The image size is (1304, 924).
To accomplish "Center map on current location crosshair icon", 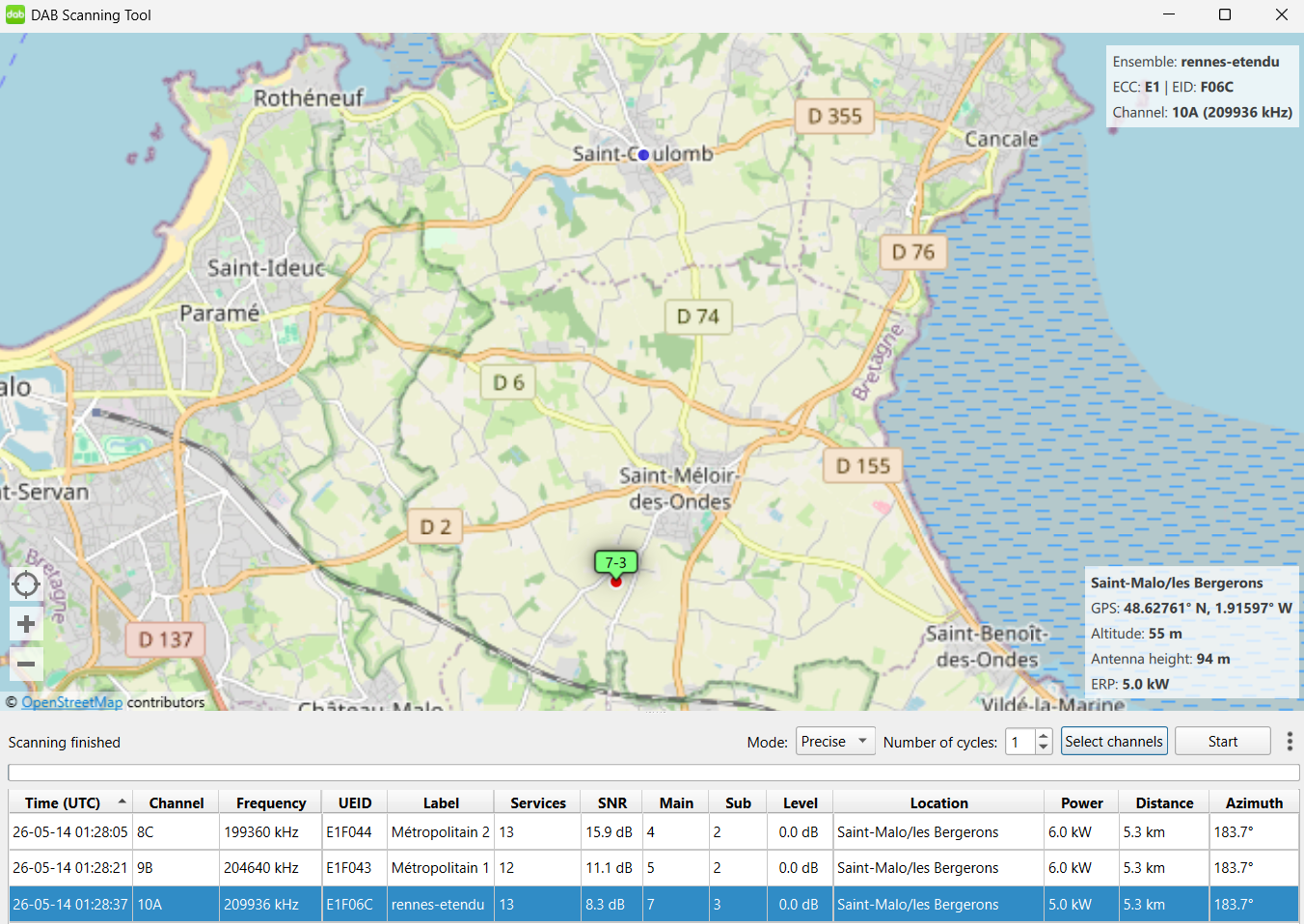I will click(26, 584).
